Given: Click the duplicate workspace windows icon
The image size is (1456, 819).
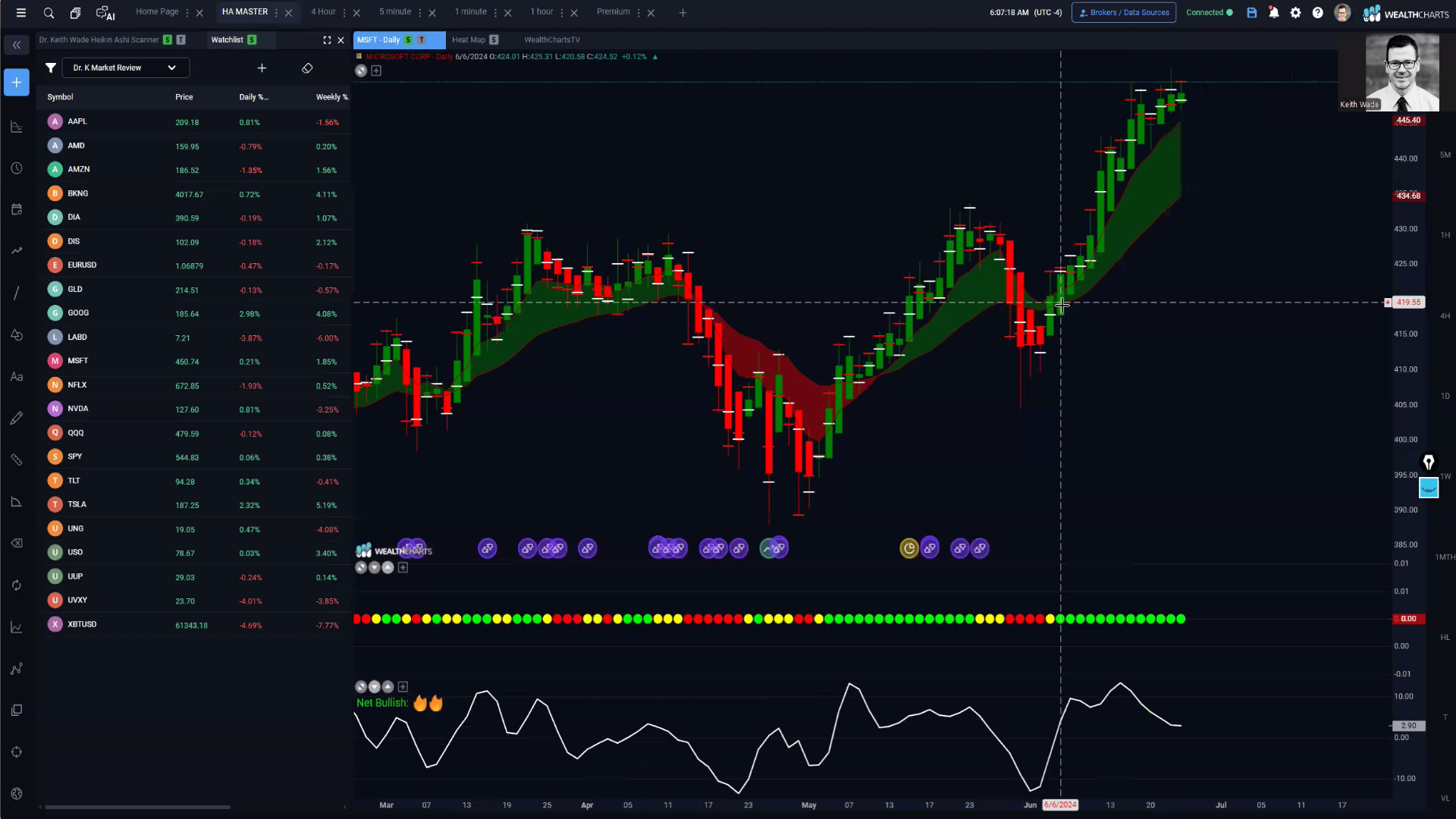Looking at the screenshot, I should (75, 13).
